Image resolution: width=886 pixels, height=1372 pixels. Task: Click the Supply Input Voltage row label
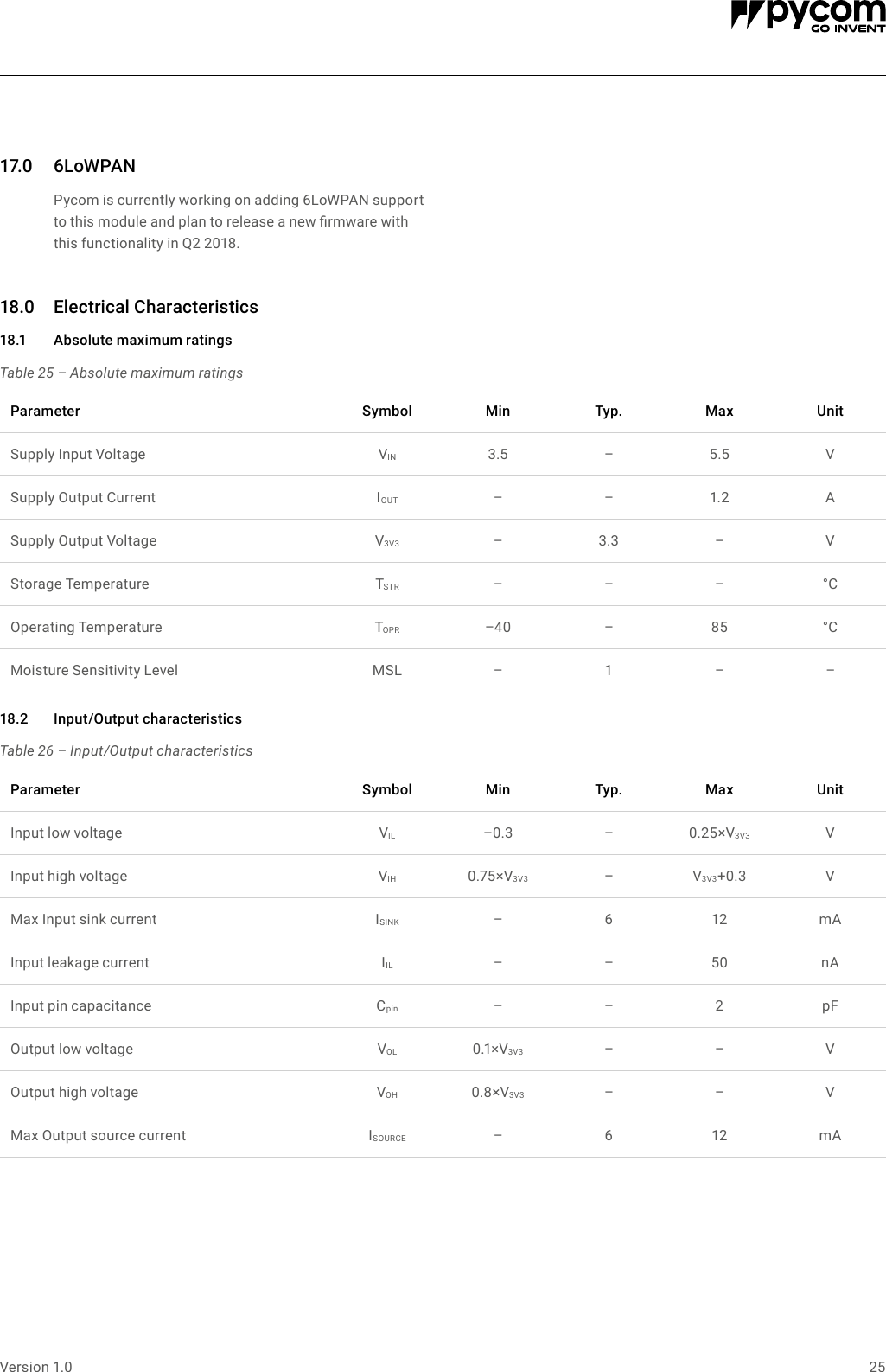click(x=78, y=454)
